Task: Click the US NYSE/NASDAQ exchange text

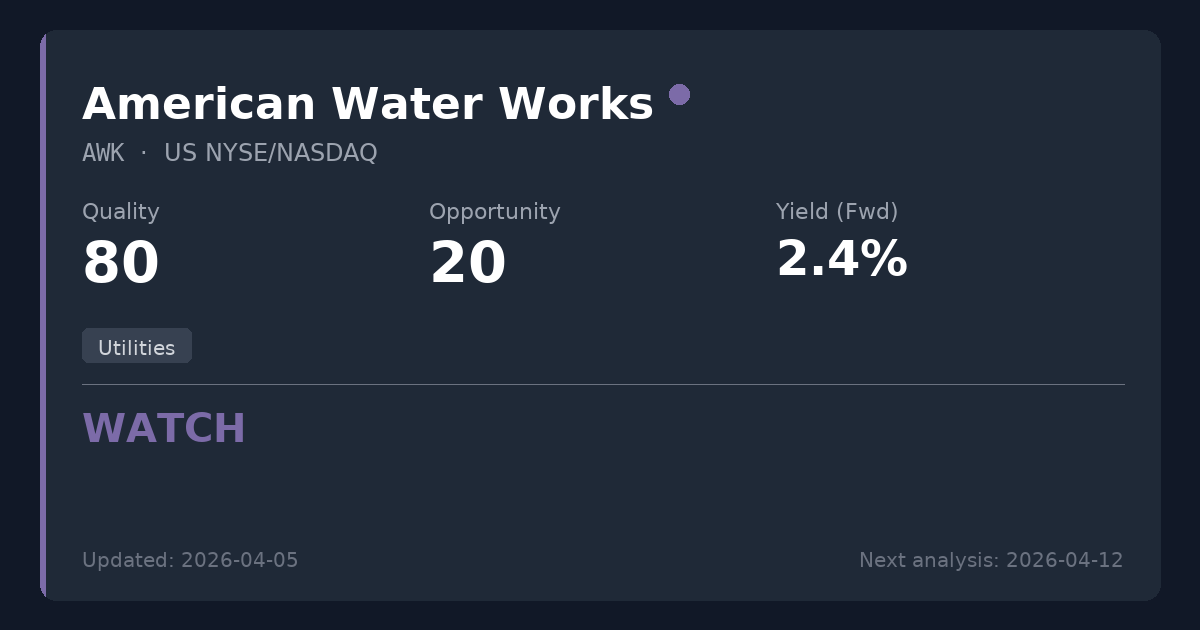Action: tap(270, 153)
